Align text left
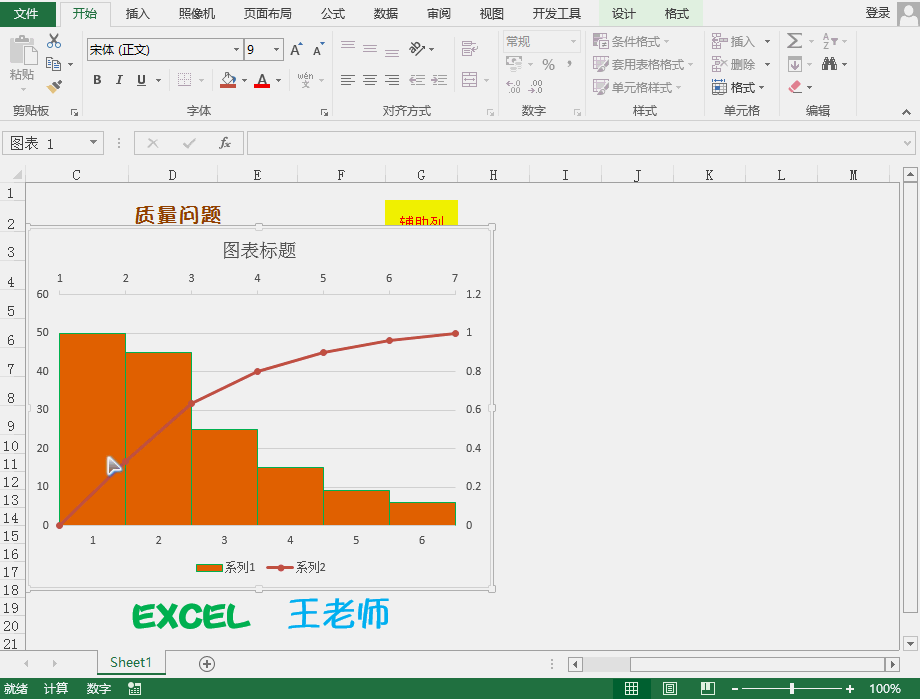Screen dimensions: 920x699 click(348, 80)
